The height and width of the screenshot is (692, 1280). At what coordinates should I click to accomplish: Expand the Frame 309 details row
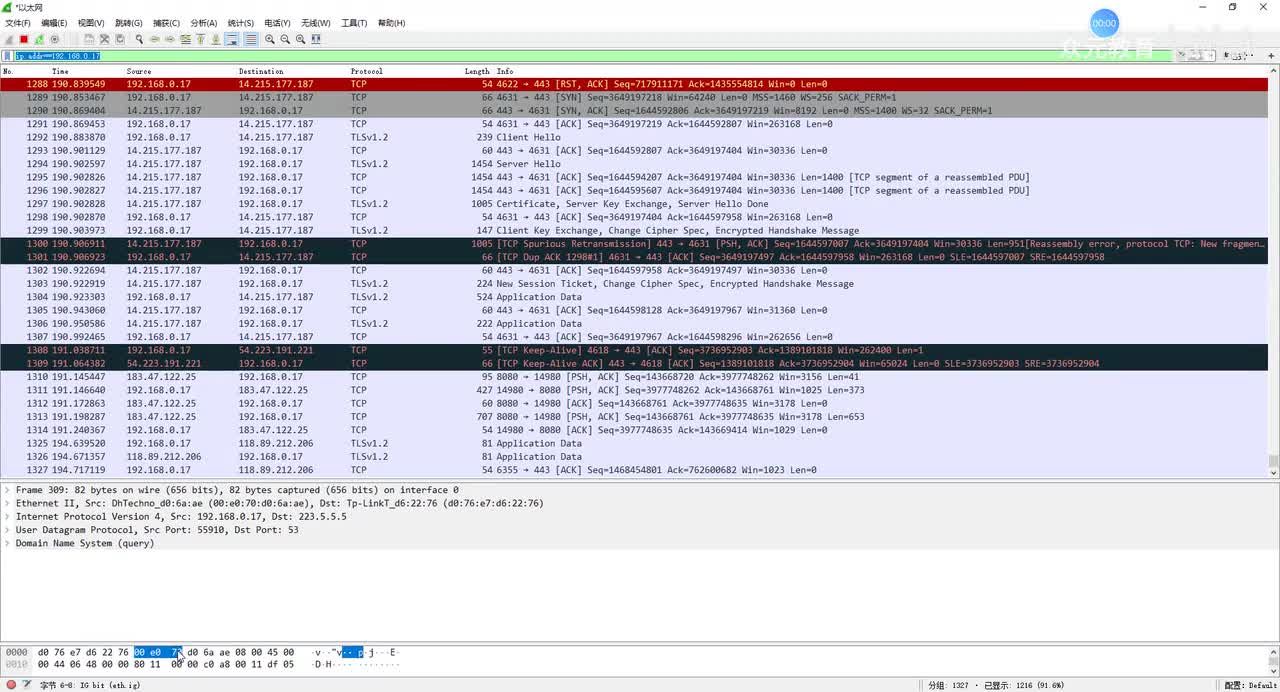coord(8,490)
